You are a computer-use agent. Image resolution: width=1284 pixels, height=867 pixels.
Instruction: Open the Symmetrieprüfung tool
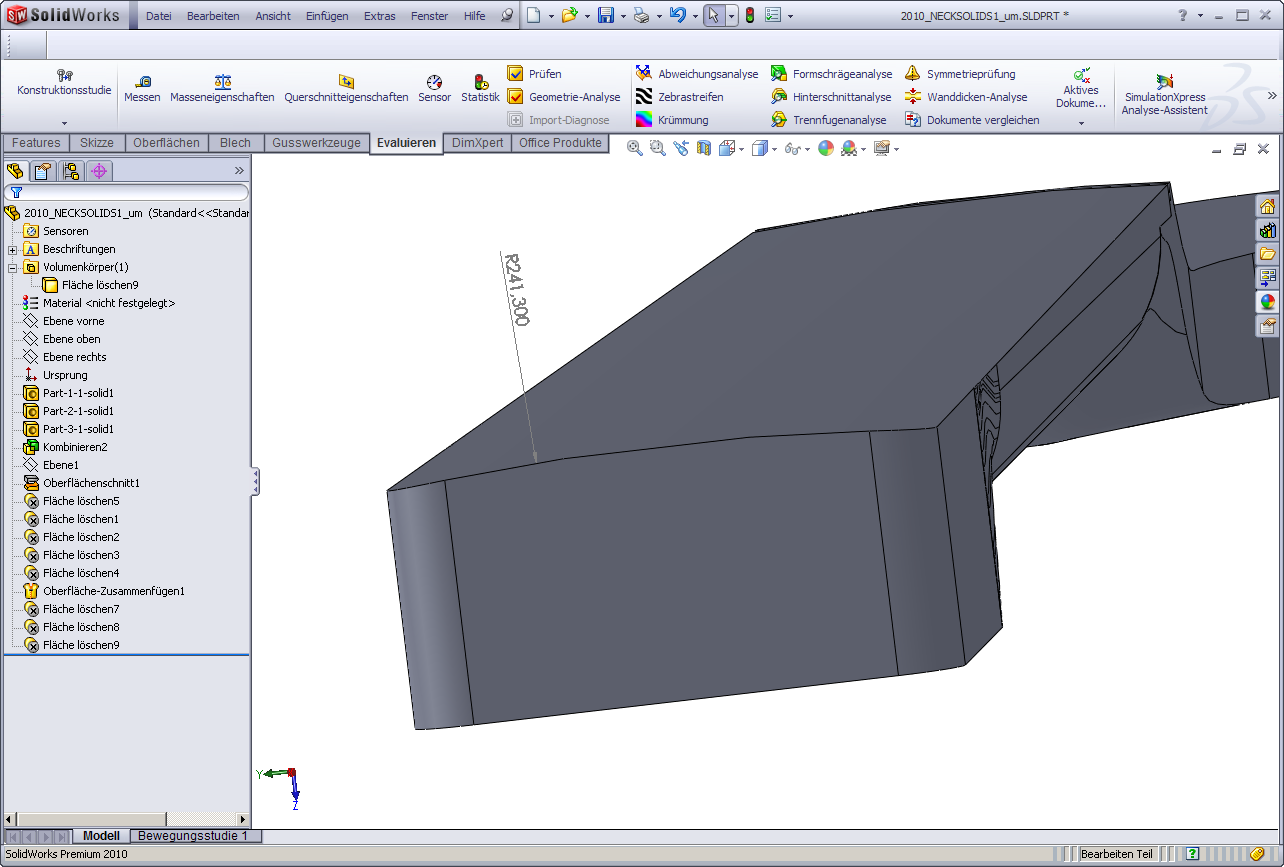tap(913, 74)
